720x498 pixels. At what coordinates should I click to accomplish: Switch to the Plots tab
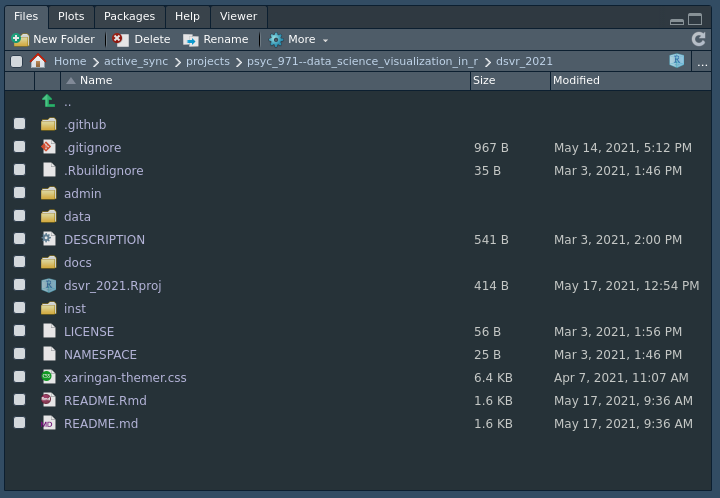click(x=71, y=16)
